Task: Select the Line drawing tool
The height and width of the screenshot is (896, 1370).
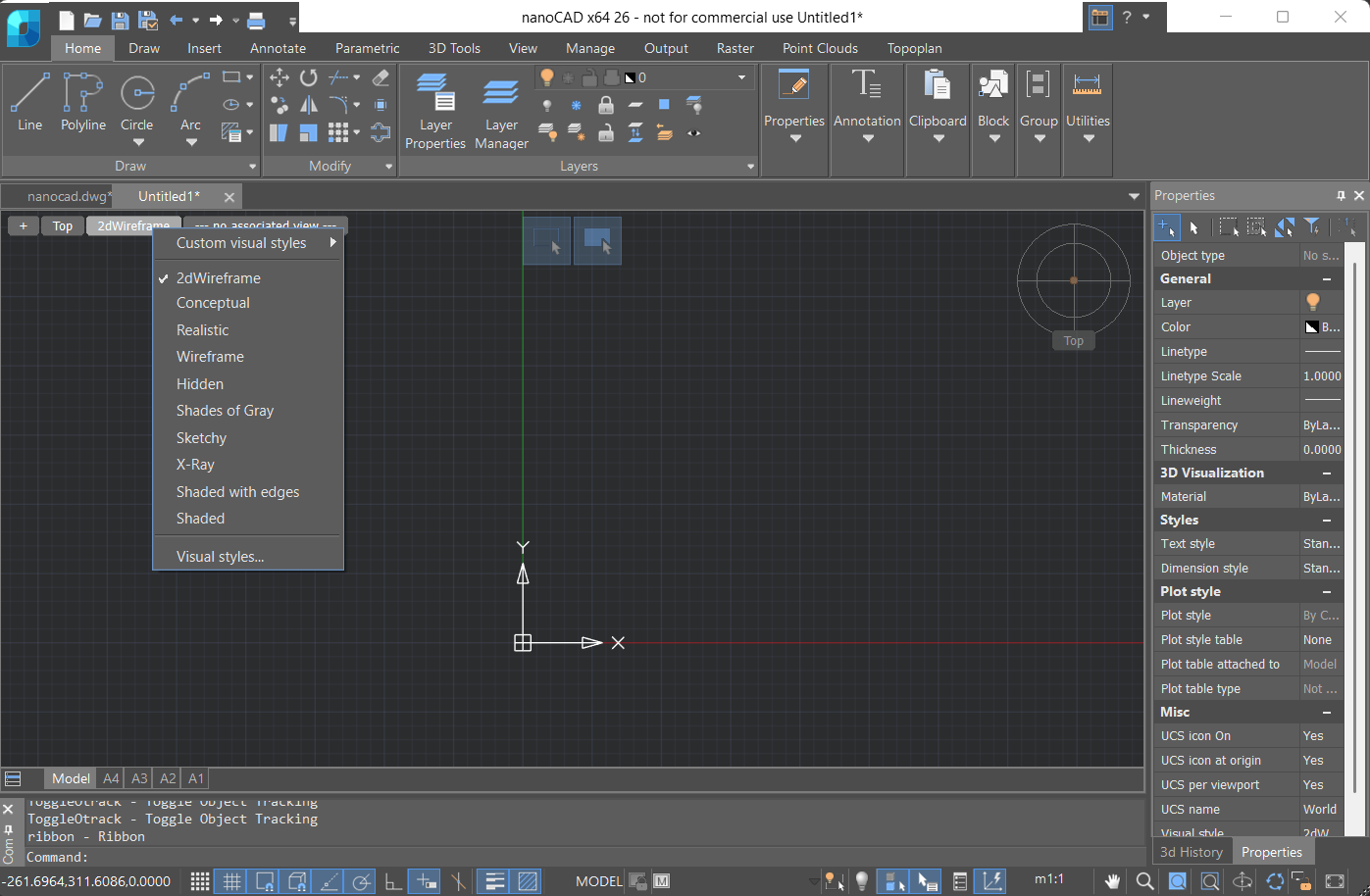Action: 29,102
